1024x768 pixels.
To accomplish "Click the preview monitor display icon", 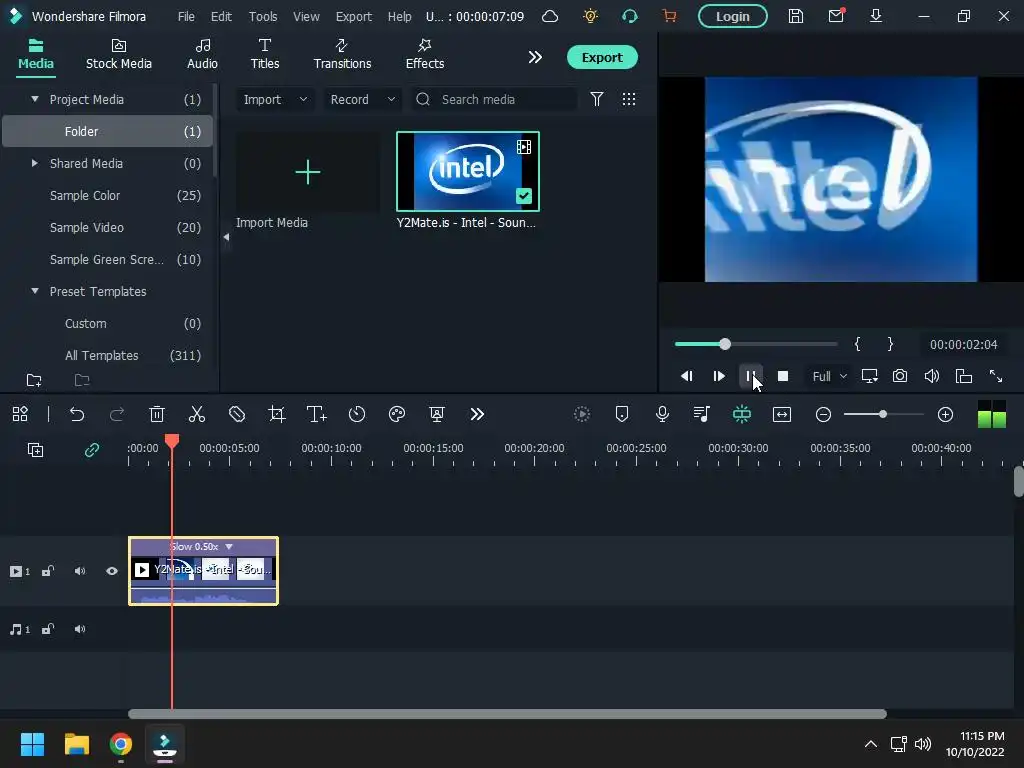I will coord(869,376).
